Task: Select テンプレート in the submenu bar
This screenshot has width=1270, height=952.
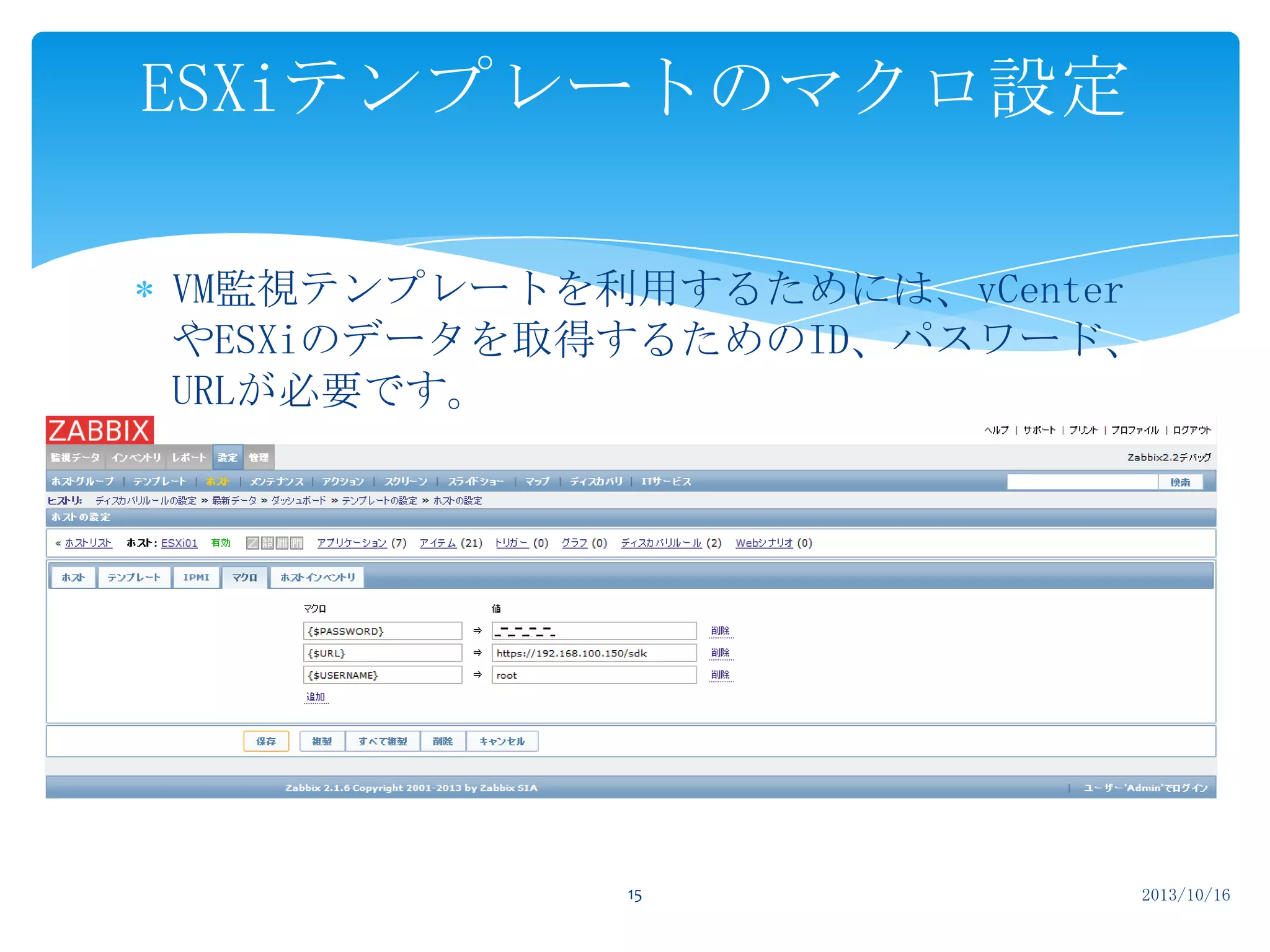Action: pos(159,482)
